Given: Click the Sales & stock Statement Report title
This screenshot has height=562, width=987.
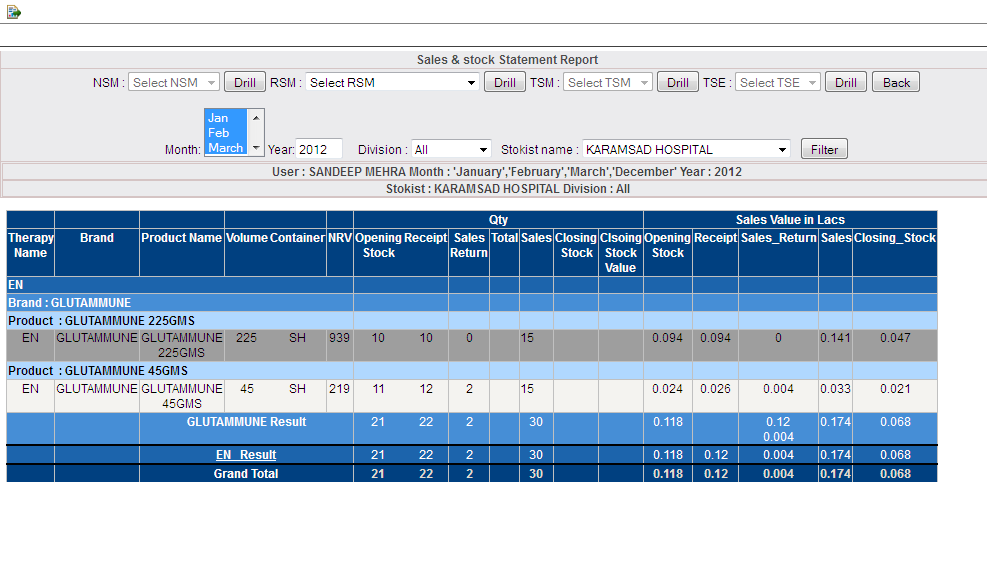Looking at the screenshot, I should click(507, 60).
